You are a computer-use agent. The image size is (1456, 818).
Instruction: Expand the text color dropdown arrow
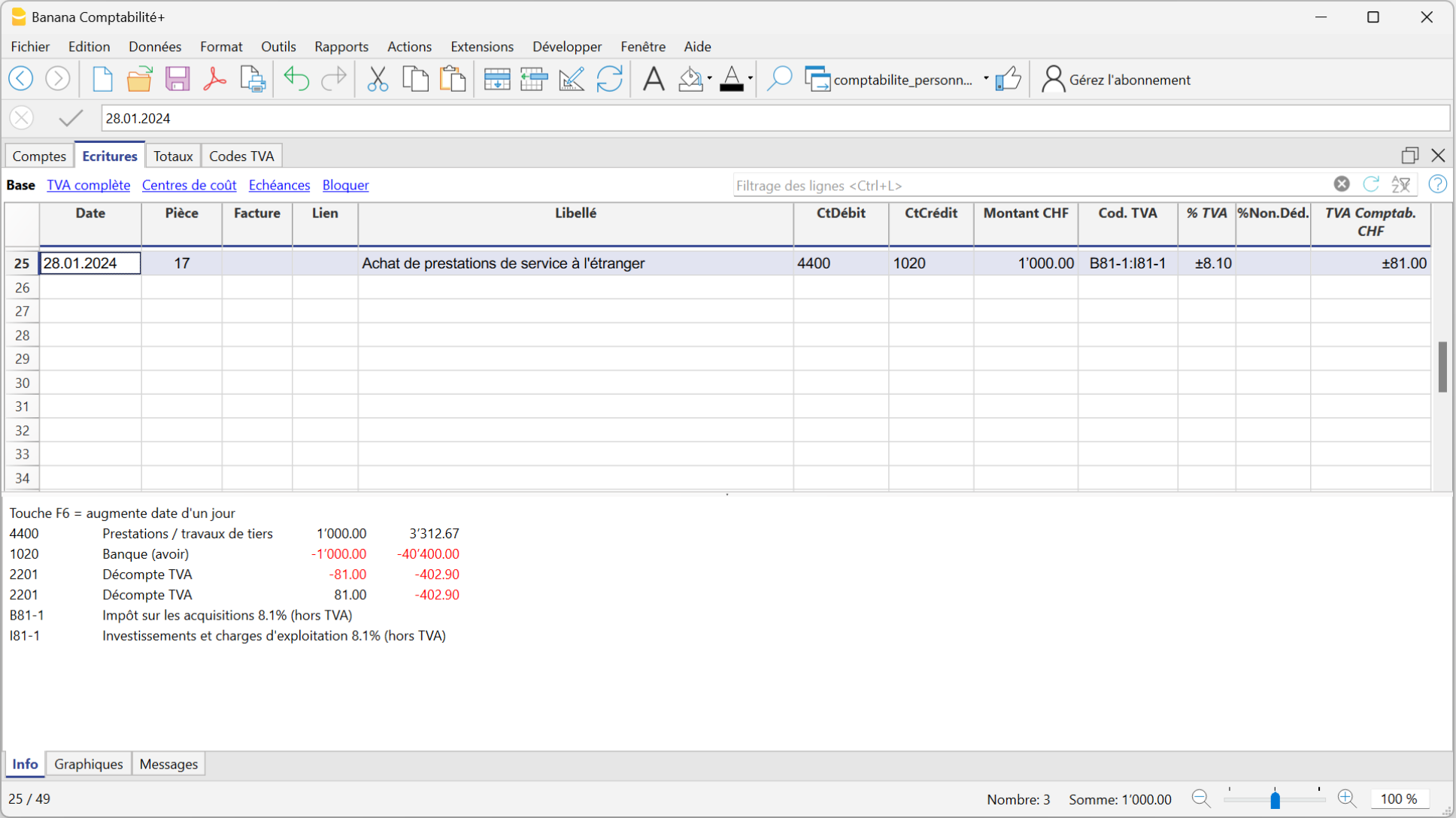(750, 79)
